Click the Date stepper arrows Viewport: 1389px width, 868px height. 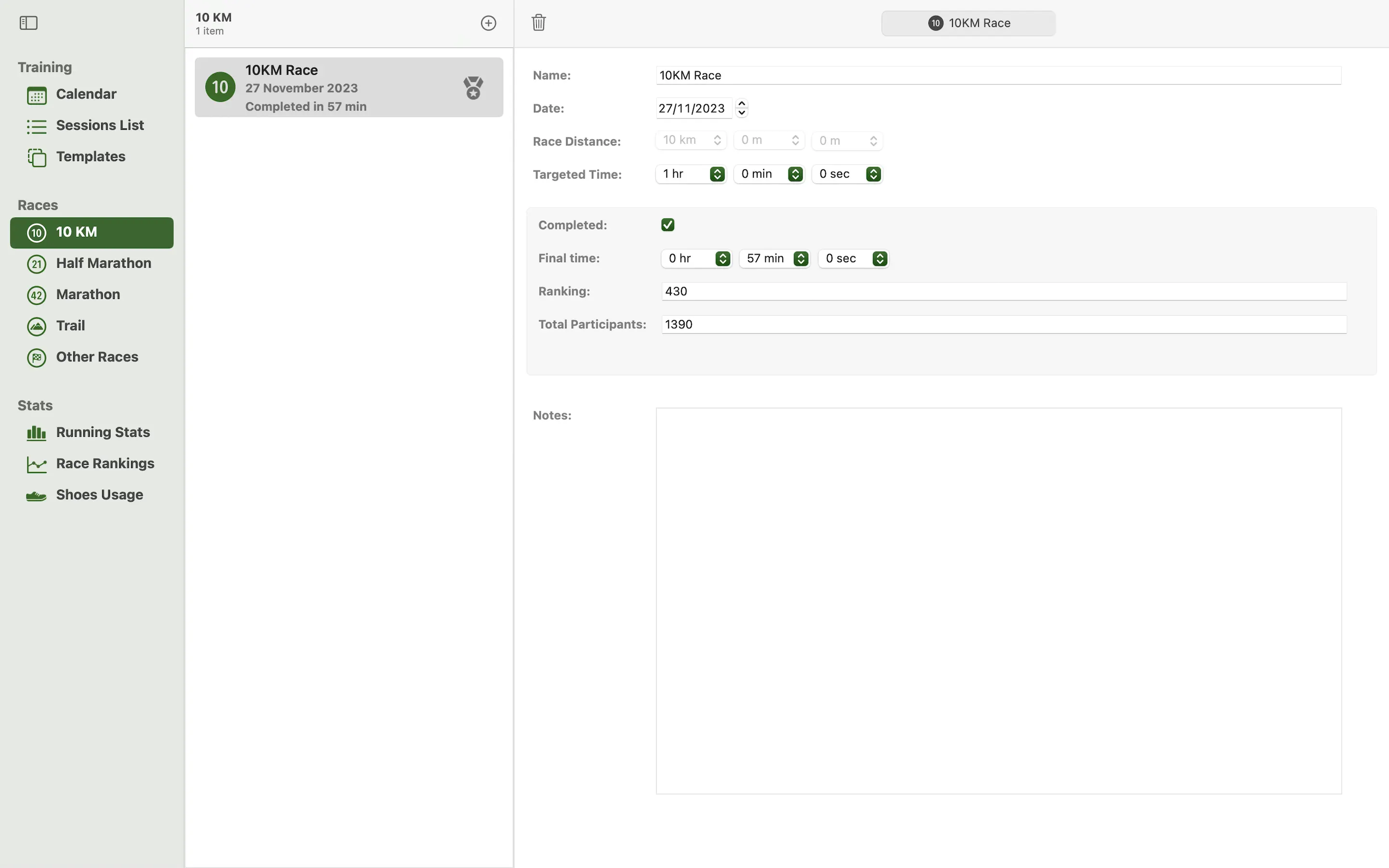(x=742, y=108)
